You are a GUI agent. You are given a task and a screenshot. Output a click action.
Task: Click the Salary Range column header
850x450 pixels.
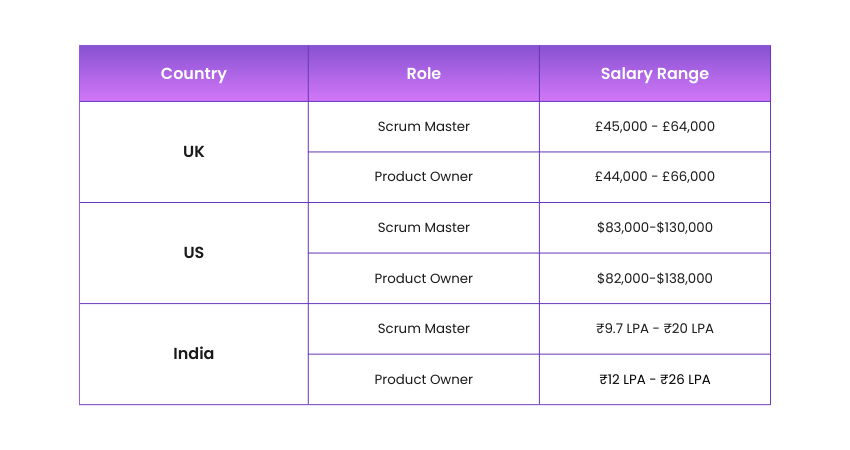654,73
